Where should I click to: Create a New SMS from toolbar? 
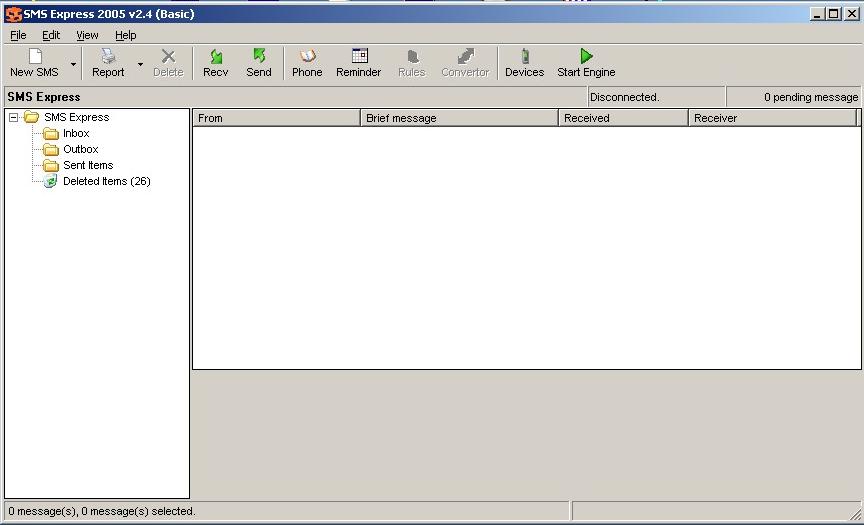coord(34,63)
